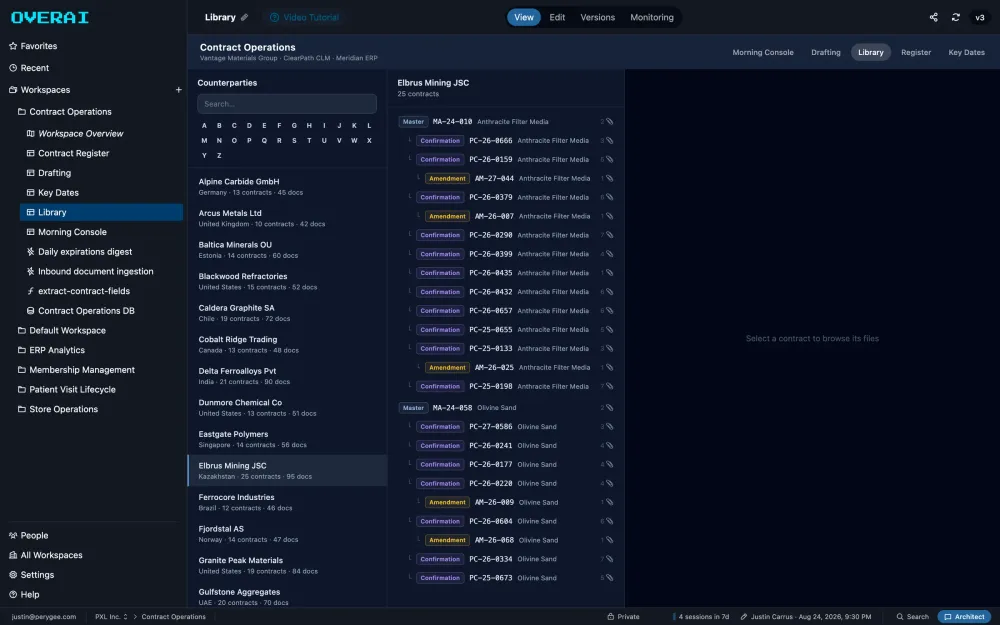Viewport: 1000px width, 625px height.
Task: Open Settings in the sidebar
Action: pos(31,575)
